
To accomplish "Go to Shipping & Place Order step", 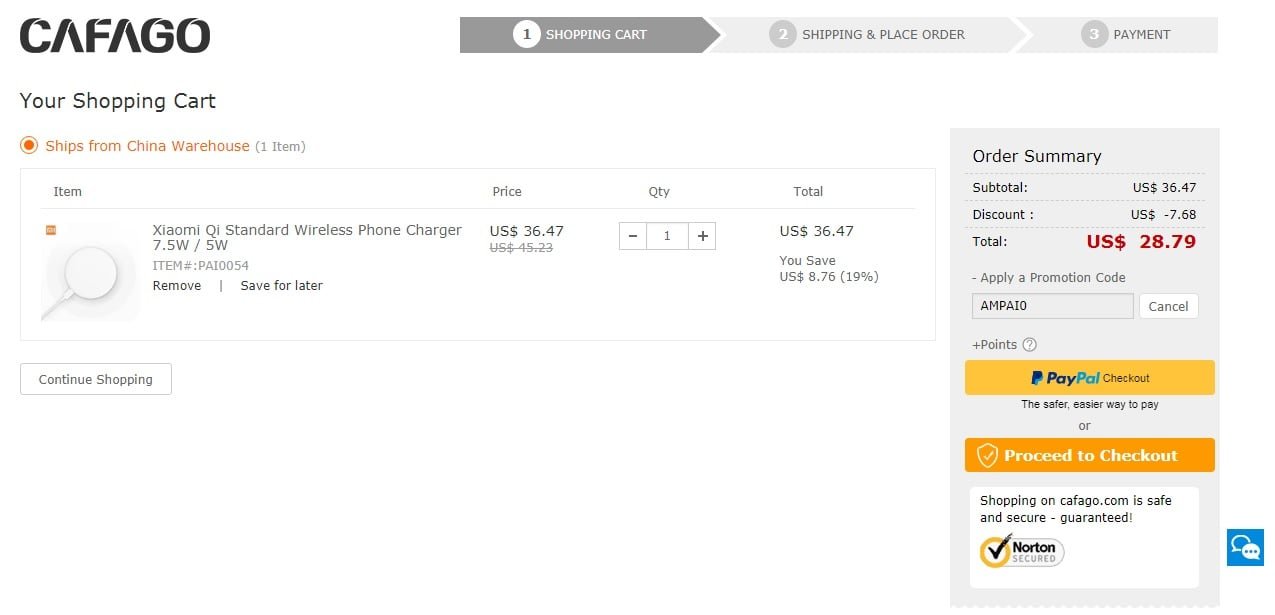I will (x=868, y=35).
